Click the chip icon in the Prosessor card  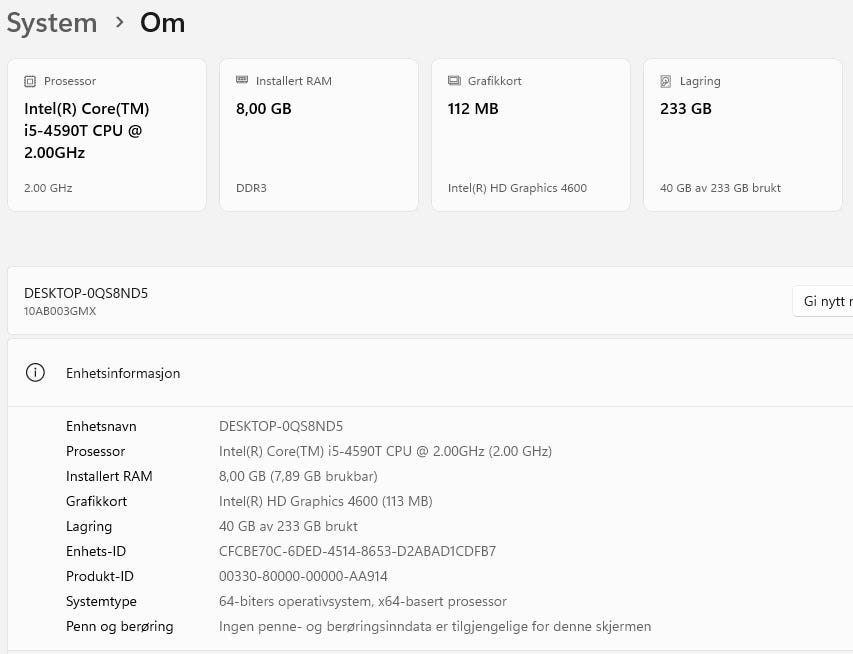(x=30, y=82)
